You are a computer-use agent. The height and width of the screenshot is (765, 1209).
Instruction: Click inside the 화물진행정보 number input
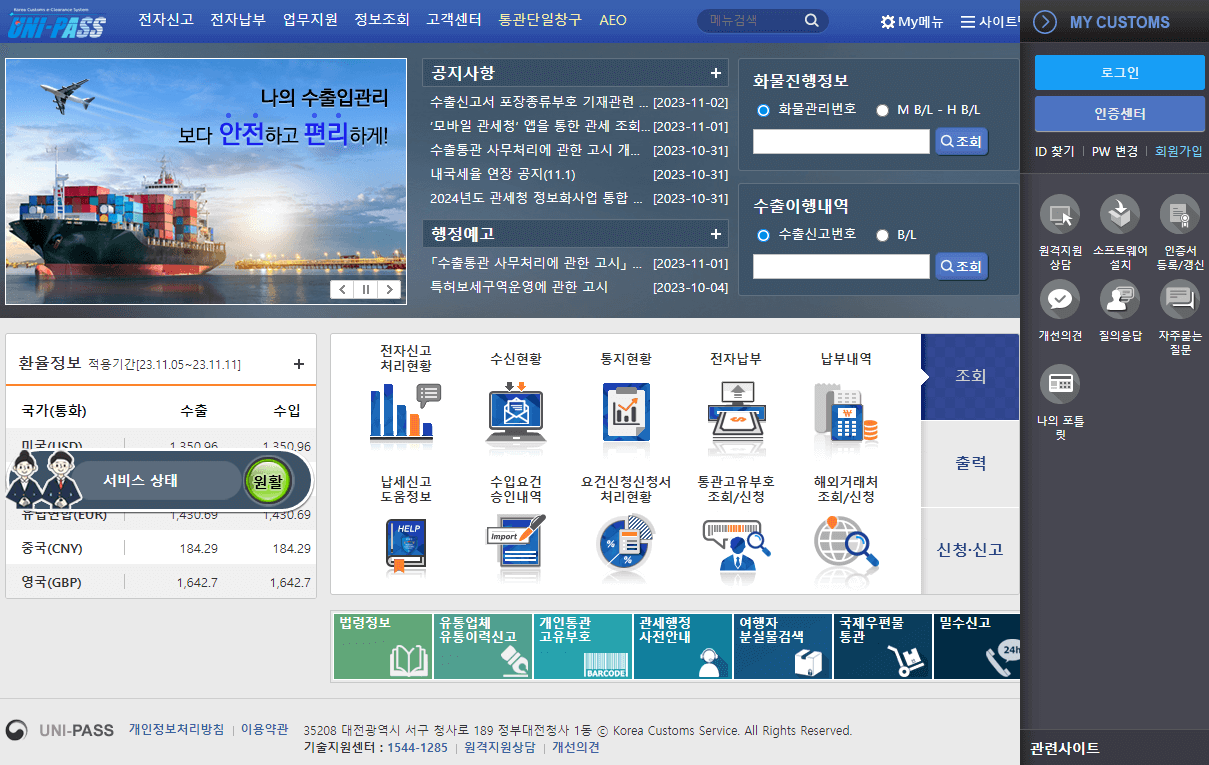coord(841,141)
